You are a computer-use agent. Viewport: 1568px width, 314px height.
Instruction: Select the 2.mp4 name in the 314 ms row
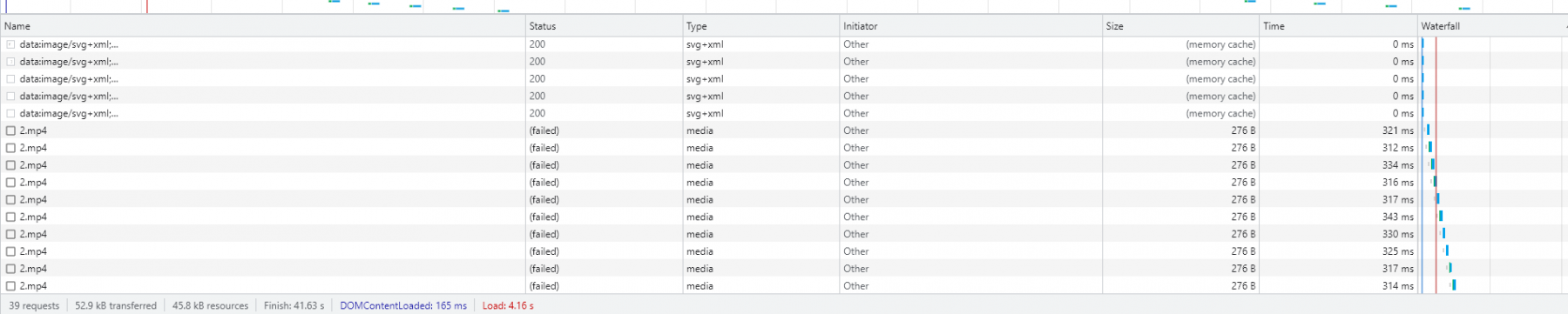pyautogui.click(x=33, y=286)
